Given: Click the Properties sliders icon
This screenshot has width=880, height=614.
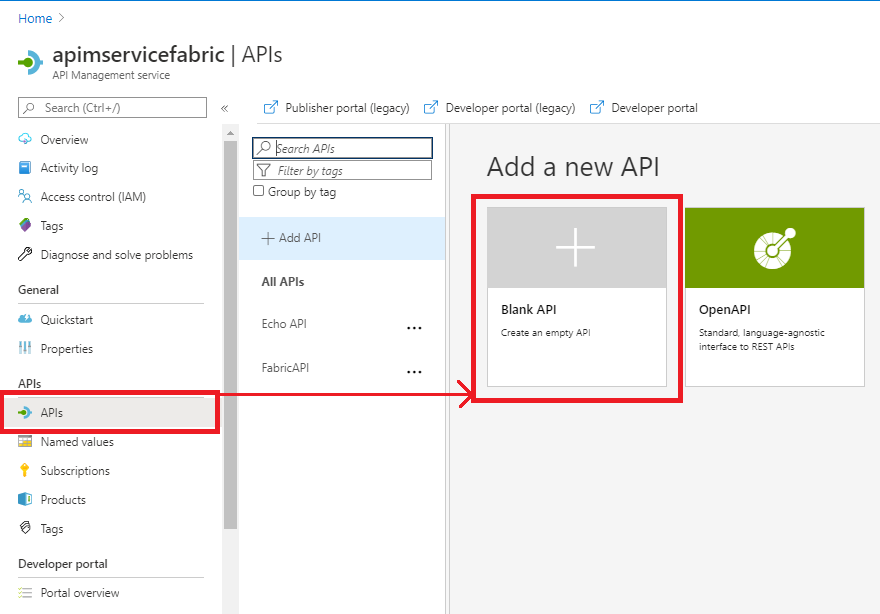Looking at the screenshot, I should click(x=25, y=348).
